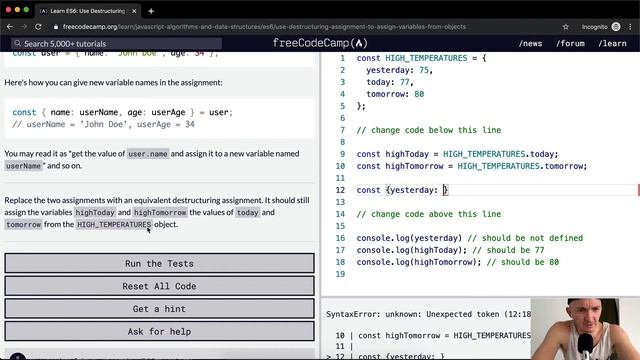The image size is (640, 360).
Task: Open the Incognito profile icon
Action: tap(616, 27)
